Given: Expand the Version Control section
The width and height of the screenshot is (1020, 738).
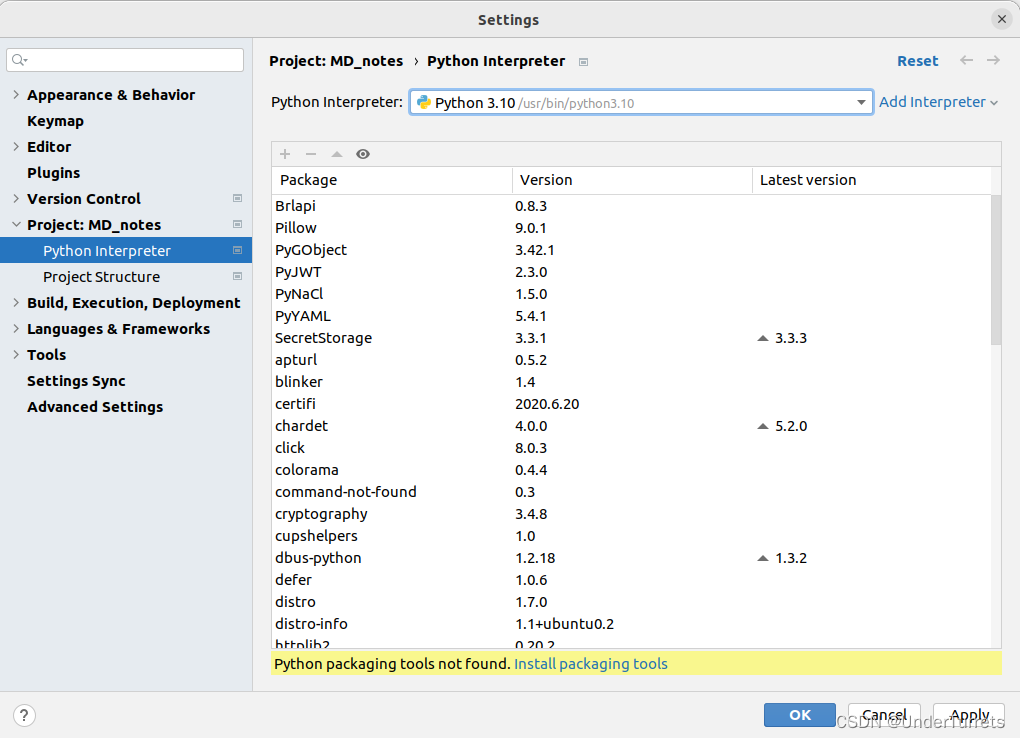Looking at the screenshot, I should point(16,199).
